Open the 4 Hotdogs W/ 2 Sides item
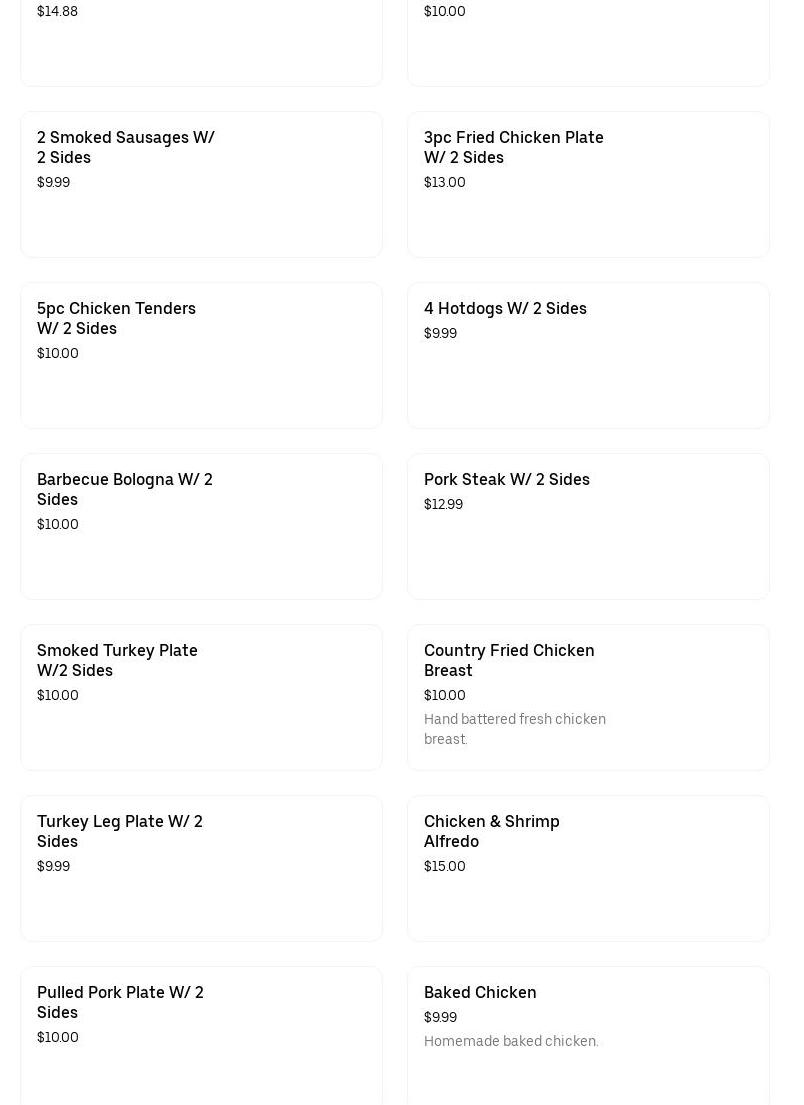Viewport: 804px width, 1105px height. click(x=505, y=308)
